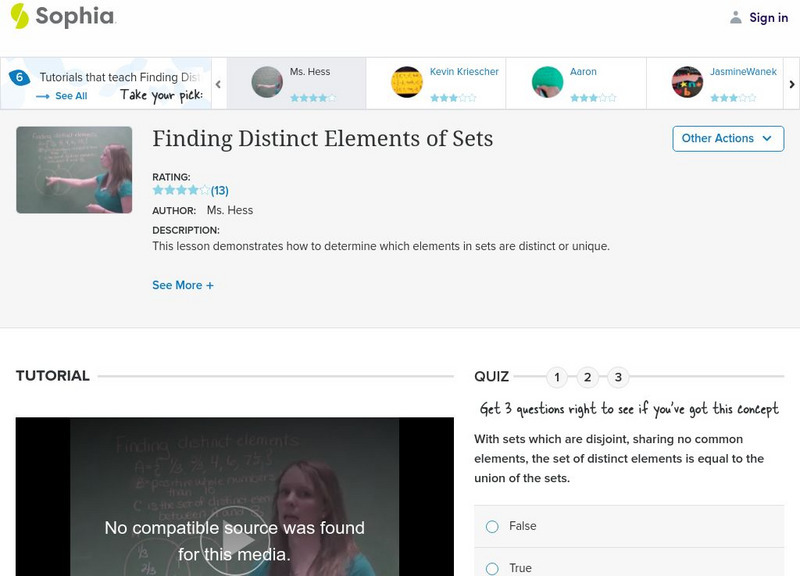800x576 pixels.
Task: Select the Kevin Kriescher tutorial tab
Action: click(x=436, y=83)
